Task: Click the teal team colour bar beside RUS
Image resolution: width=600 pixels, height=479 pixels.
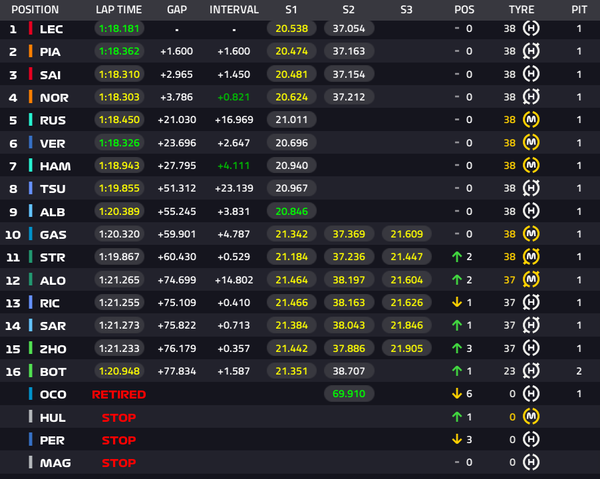Action: [31, 120]
